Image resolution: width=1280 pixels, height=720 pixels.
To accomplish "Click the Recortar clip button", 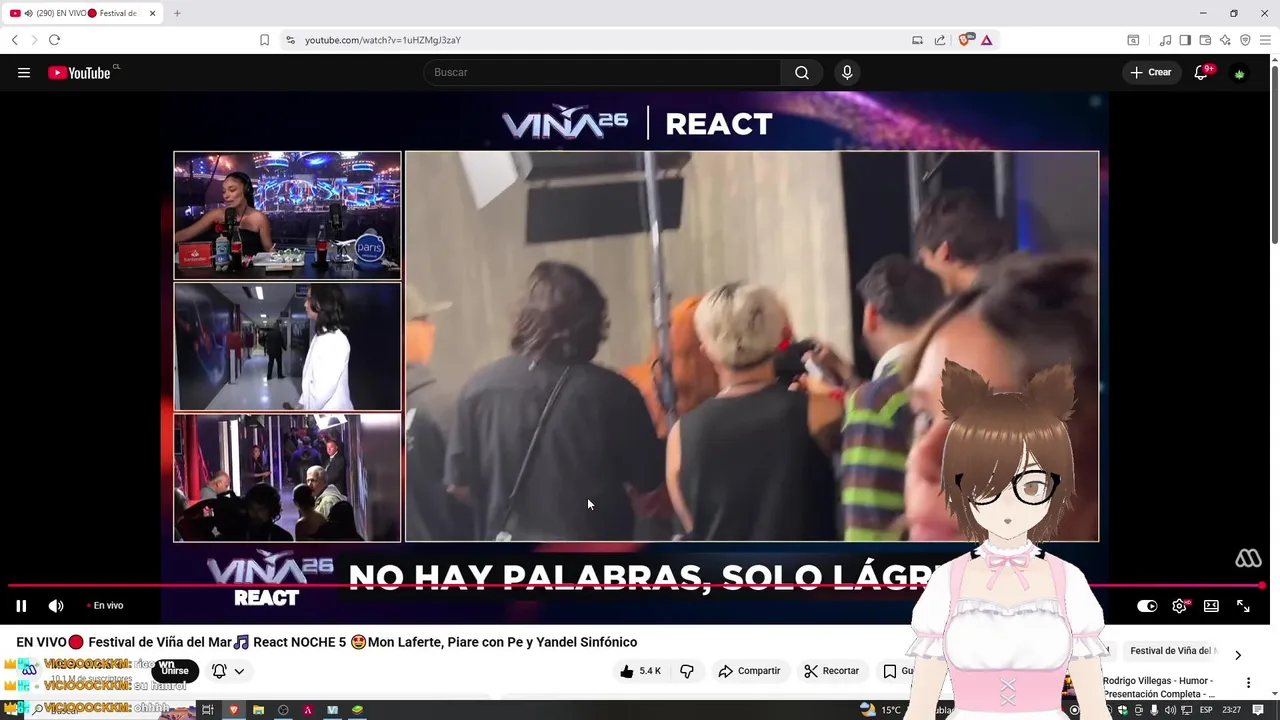I will click(832, 671).
